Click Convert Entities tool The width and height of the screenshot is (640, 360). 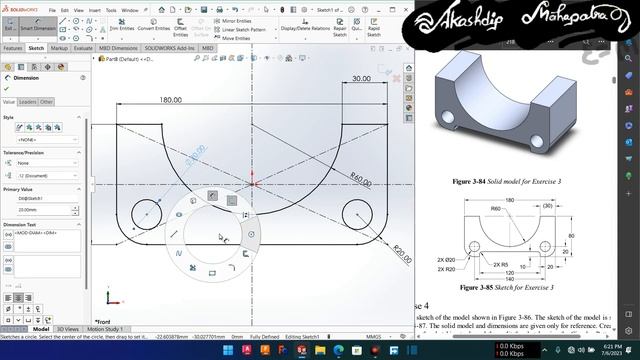(153, 24)
